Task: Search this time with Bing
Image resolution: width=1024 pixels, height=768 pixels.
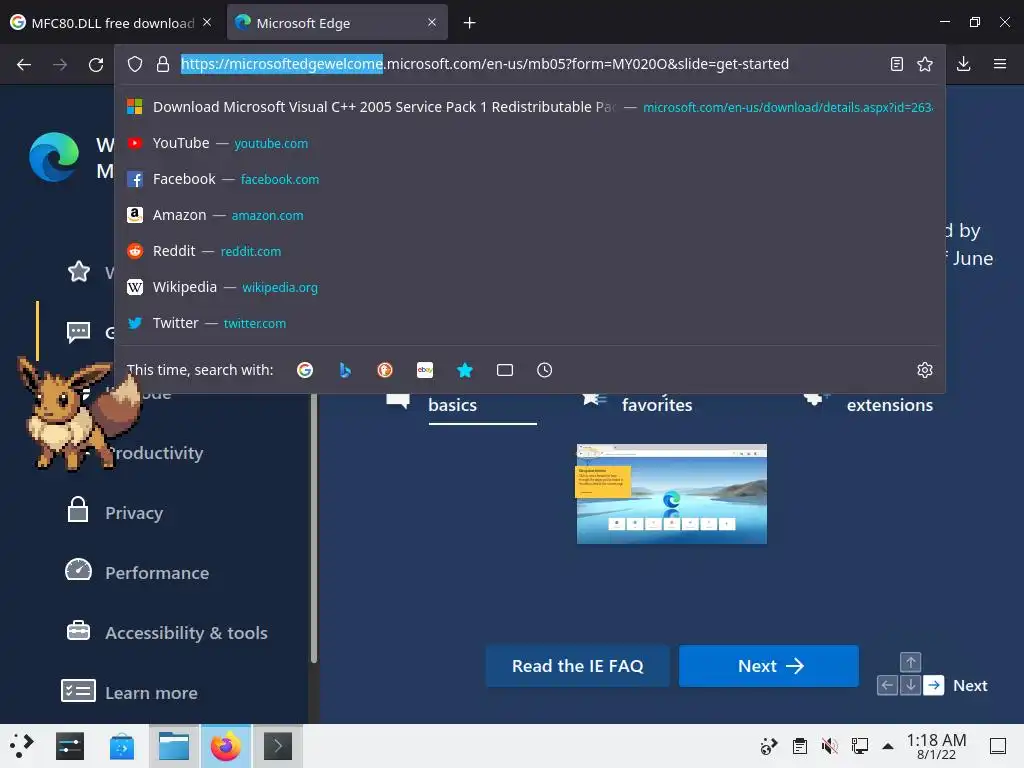Action: tap(345, 370)
